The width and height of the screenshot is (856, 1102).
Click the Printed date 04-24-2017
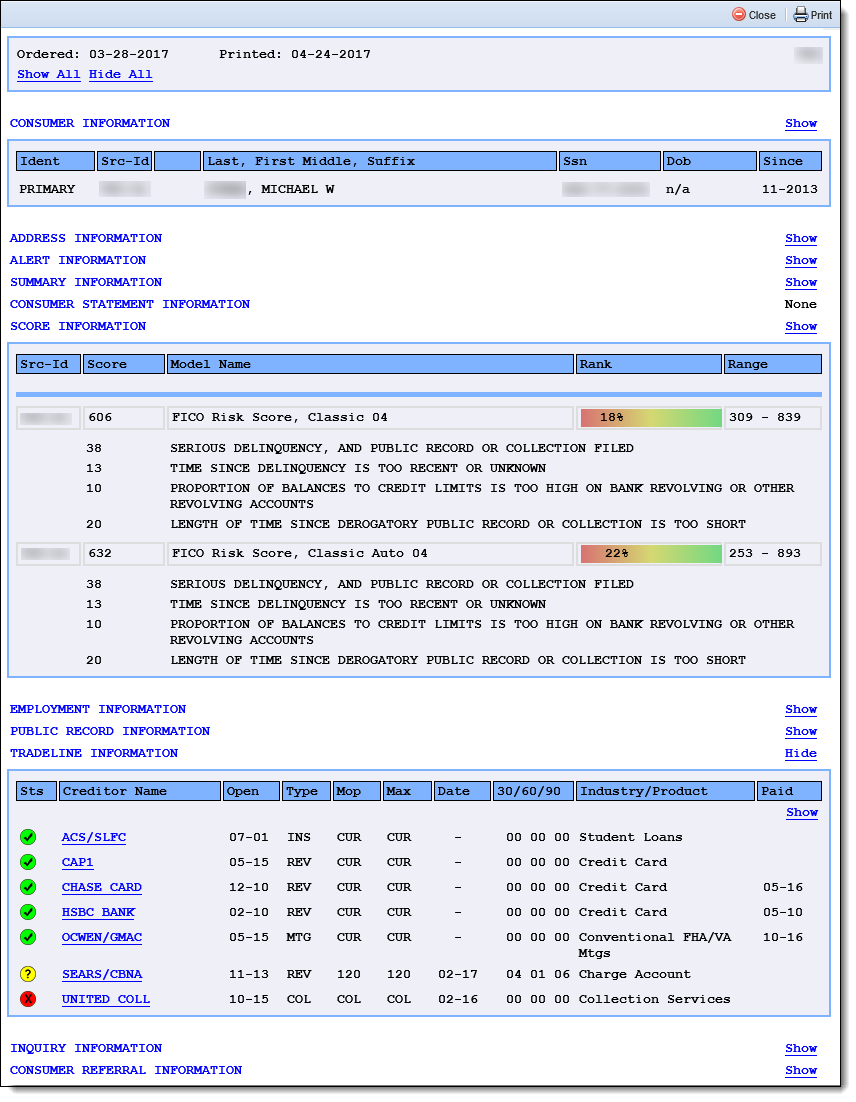[330, 54]
